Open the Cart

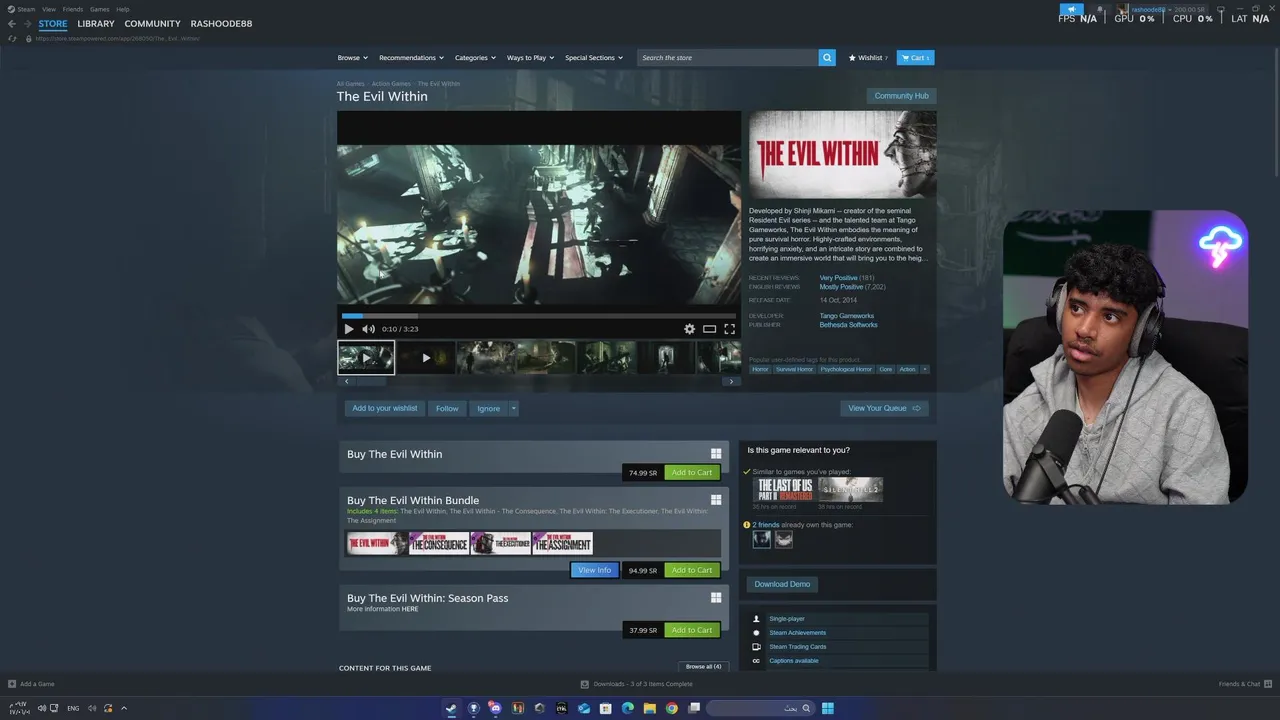pyautogui.click(x=915, y=58)
